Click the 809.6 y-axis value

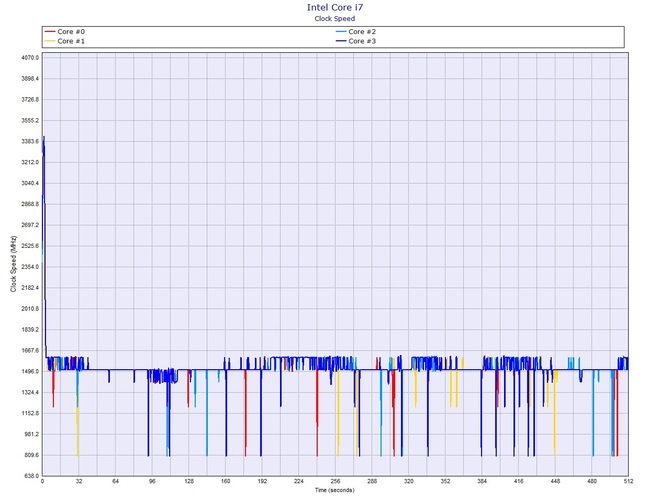click(32, 455)
